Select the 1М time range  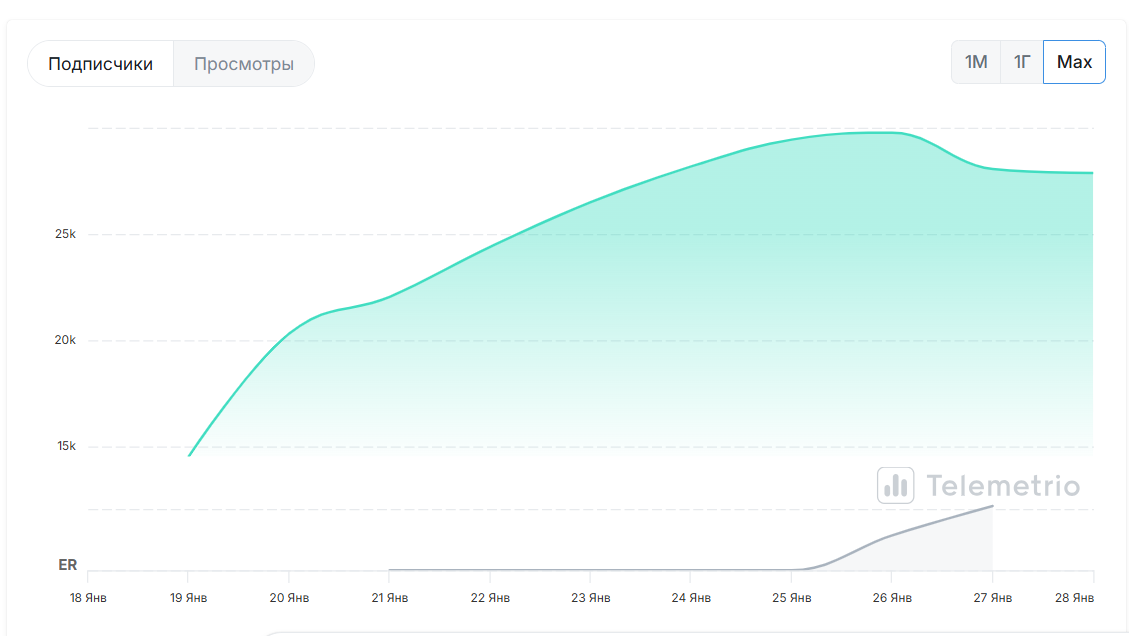click(x=976, y=62)
